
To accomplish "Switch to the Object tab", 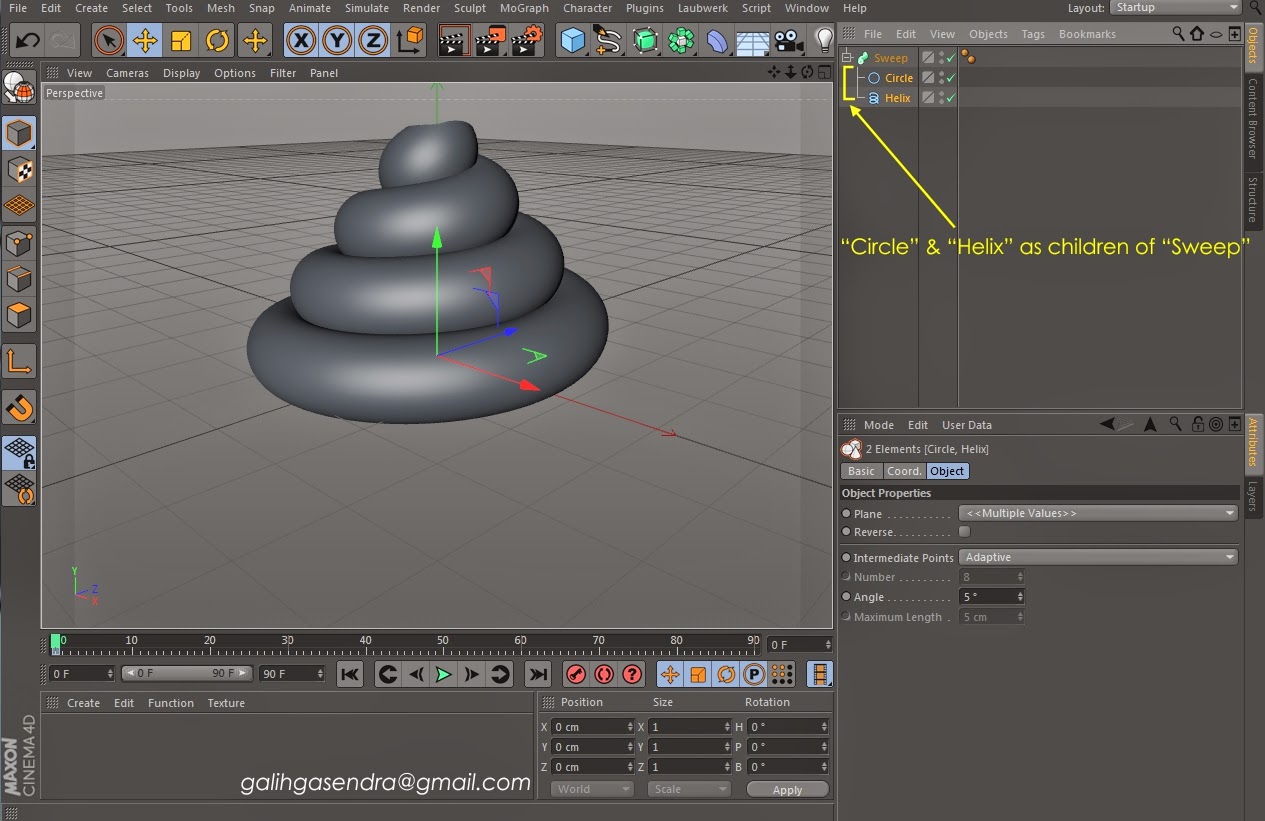I will click(947, 471).
